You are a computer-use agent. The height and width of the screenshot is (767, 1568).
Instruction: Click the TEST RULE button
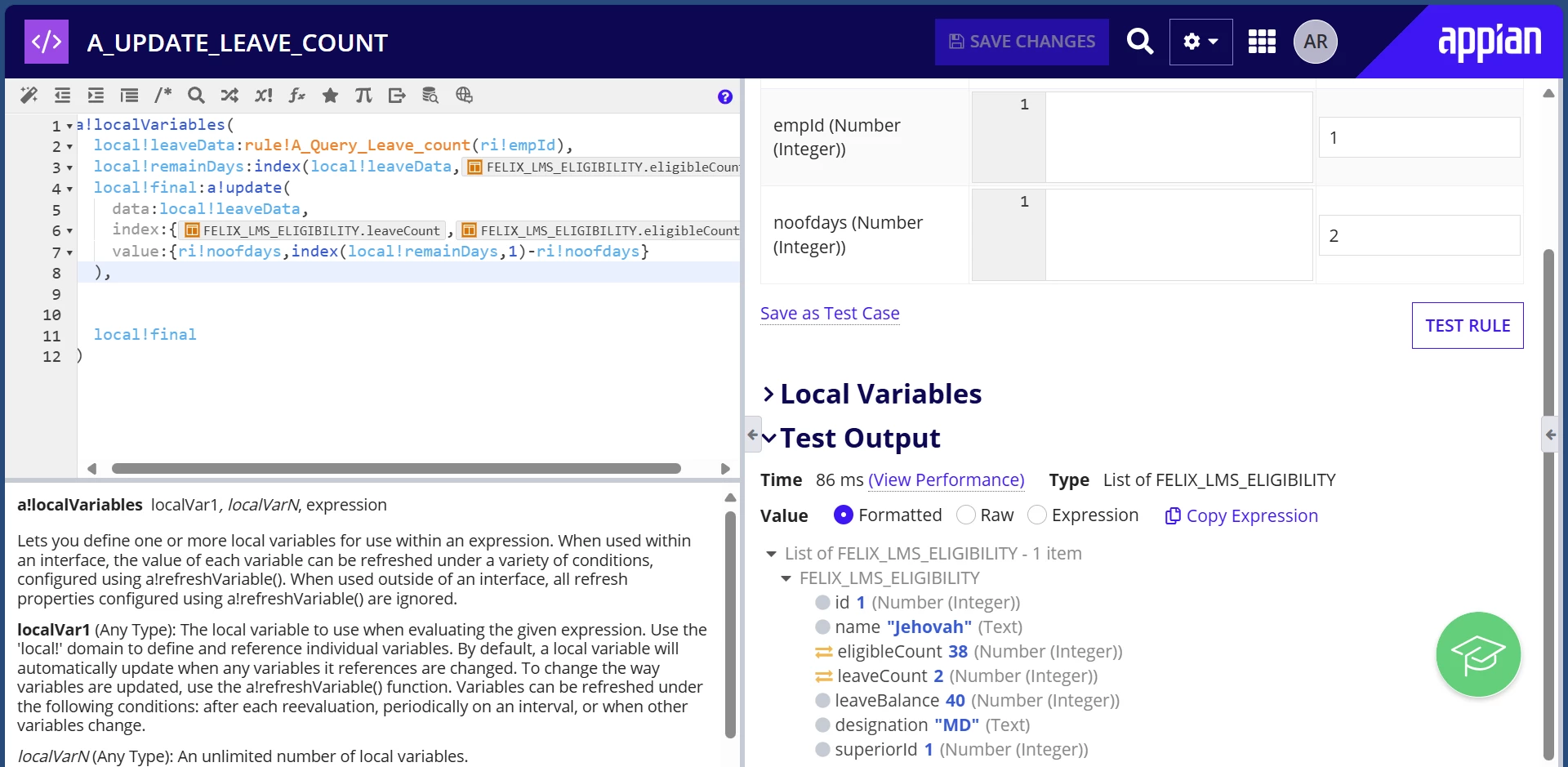(1468, 325)
